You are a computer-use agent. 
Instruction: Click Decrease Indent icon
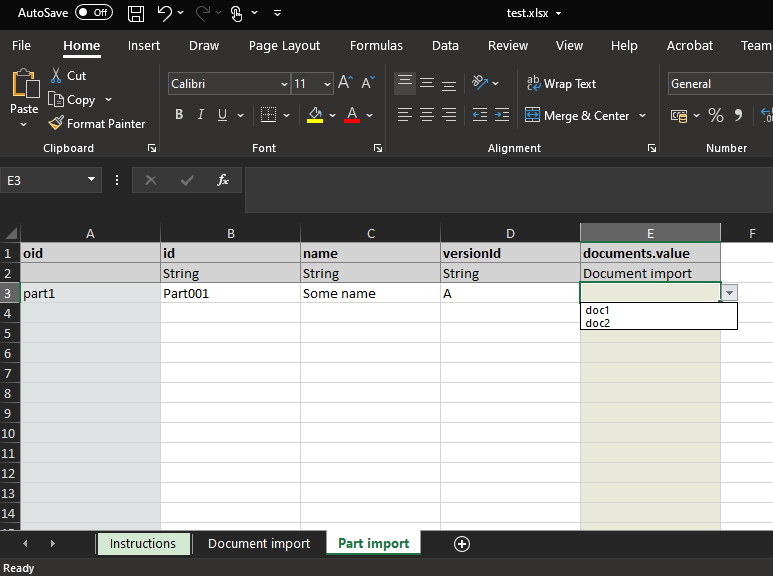click(x=480, y=115)
